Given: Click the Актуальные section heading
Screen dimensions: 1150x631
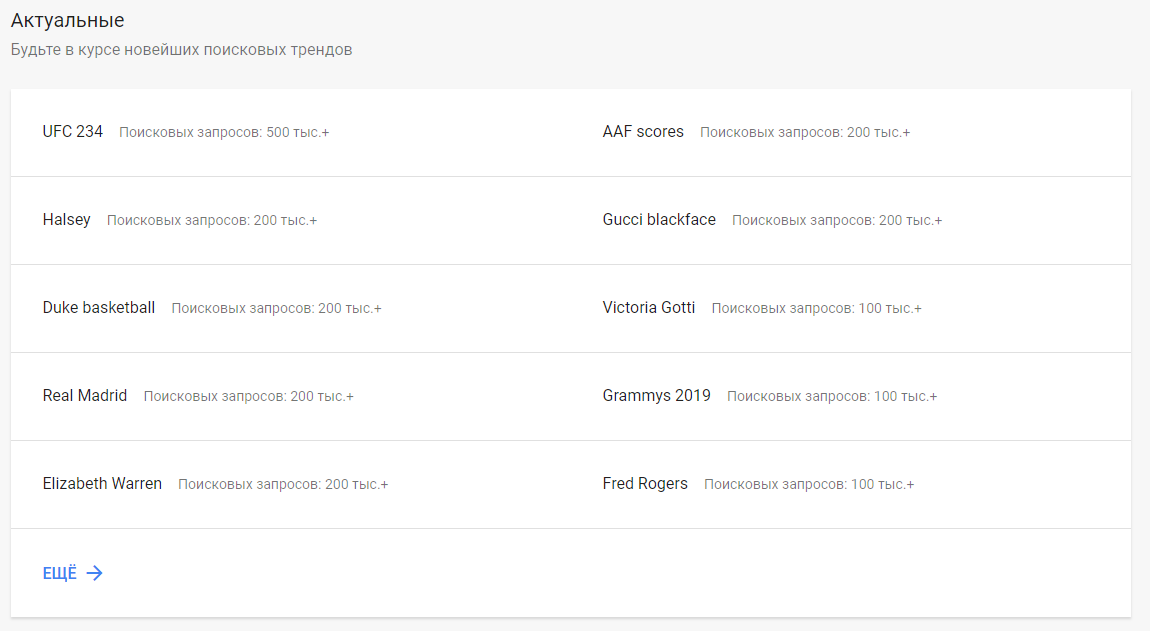Looking at the screenshot, I should pos(67,21).
